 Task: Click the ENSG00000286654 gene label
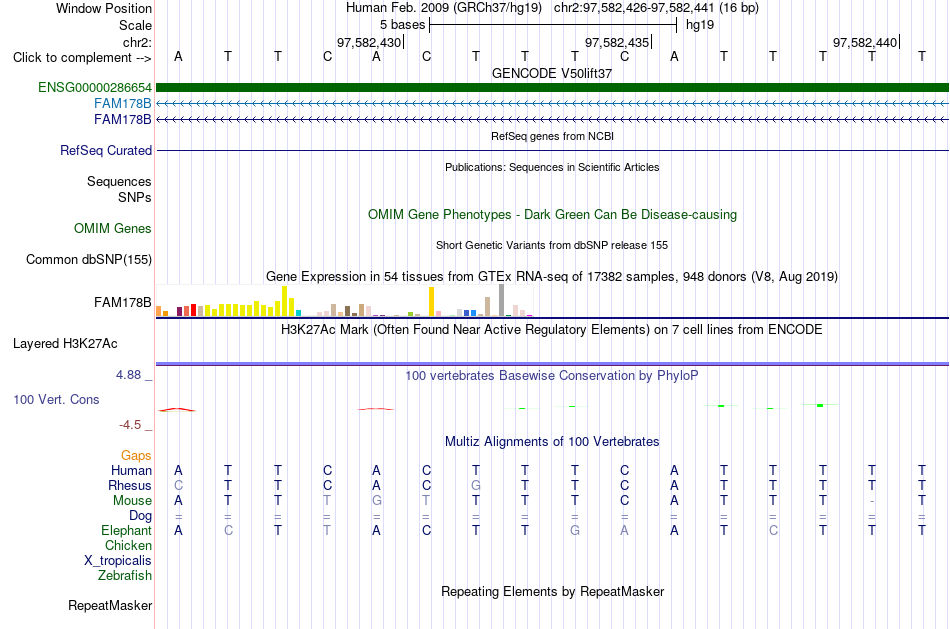click(95, 87)
